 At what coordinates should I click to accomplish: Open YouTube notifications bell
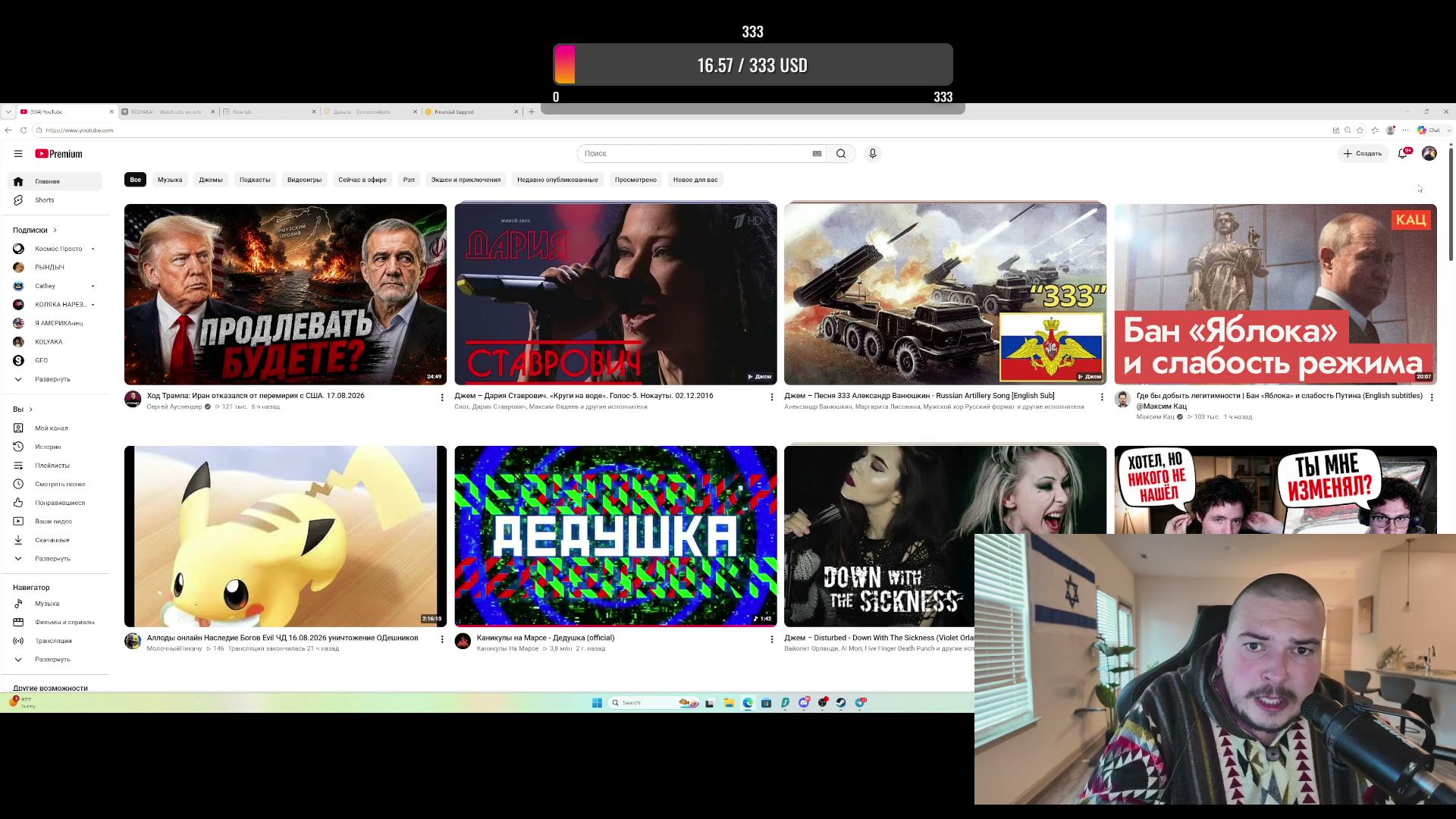1403,154
